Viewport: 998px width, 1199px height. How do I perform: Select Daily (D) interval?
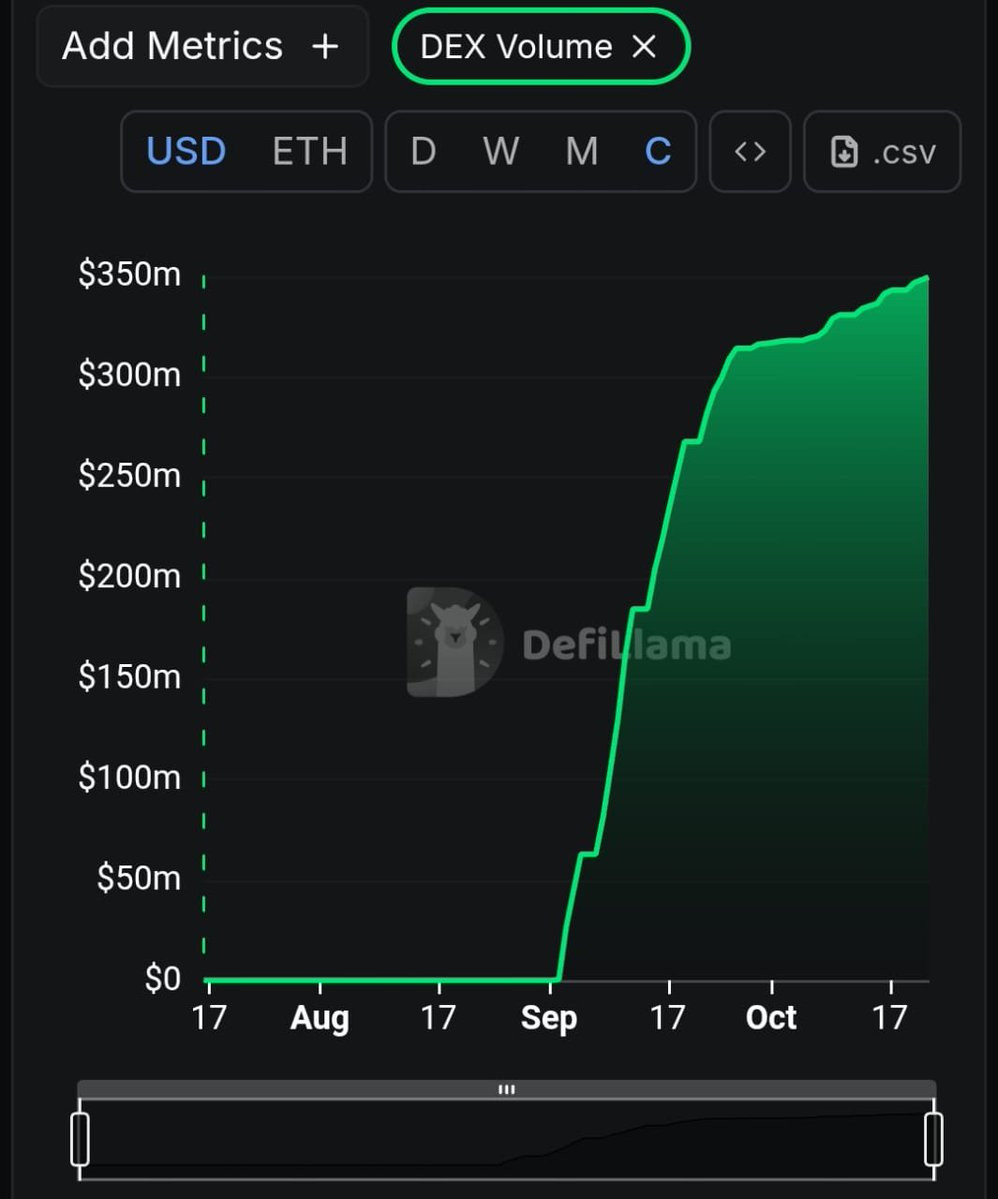423,151
